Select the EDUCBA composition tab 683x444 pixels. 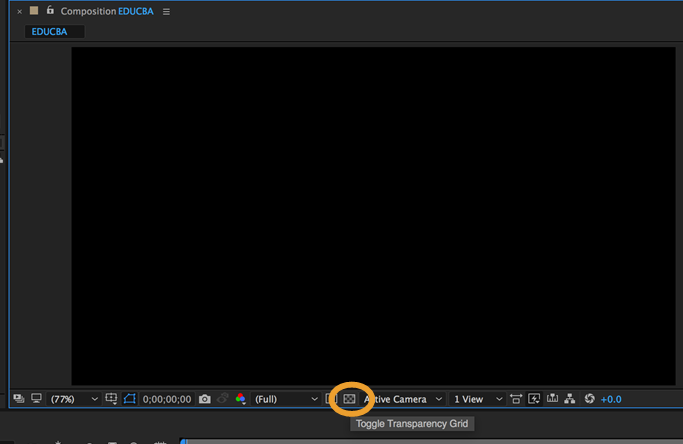click(54, 32)
